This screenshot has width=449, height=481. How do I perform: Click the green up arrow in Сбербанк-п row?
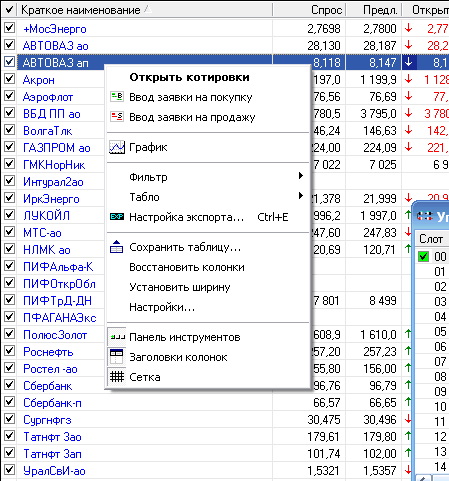tap(408, 402)
